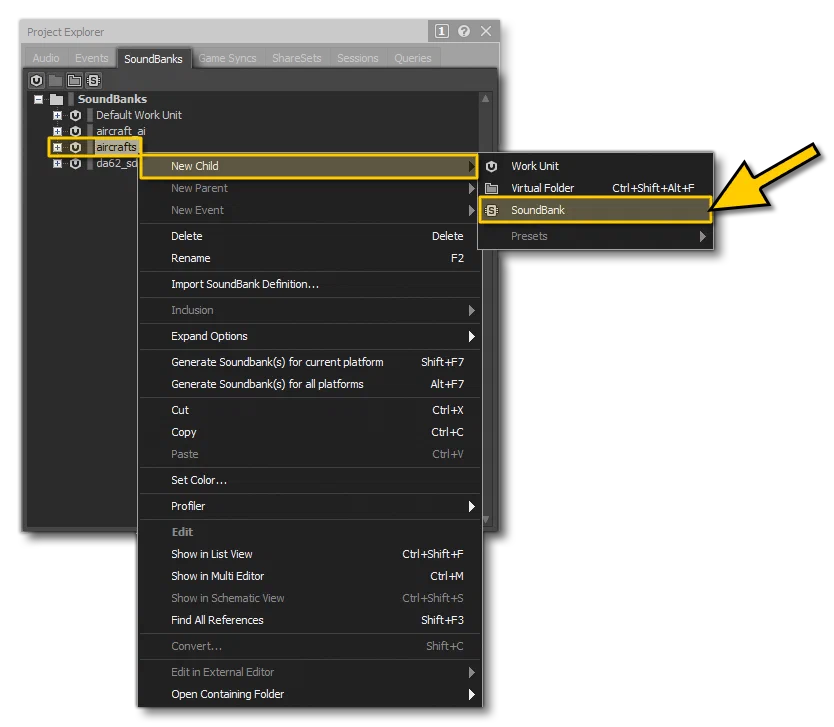Open the Queries tab
Viewport: 834px width, 727px height.
point(413,58)
